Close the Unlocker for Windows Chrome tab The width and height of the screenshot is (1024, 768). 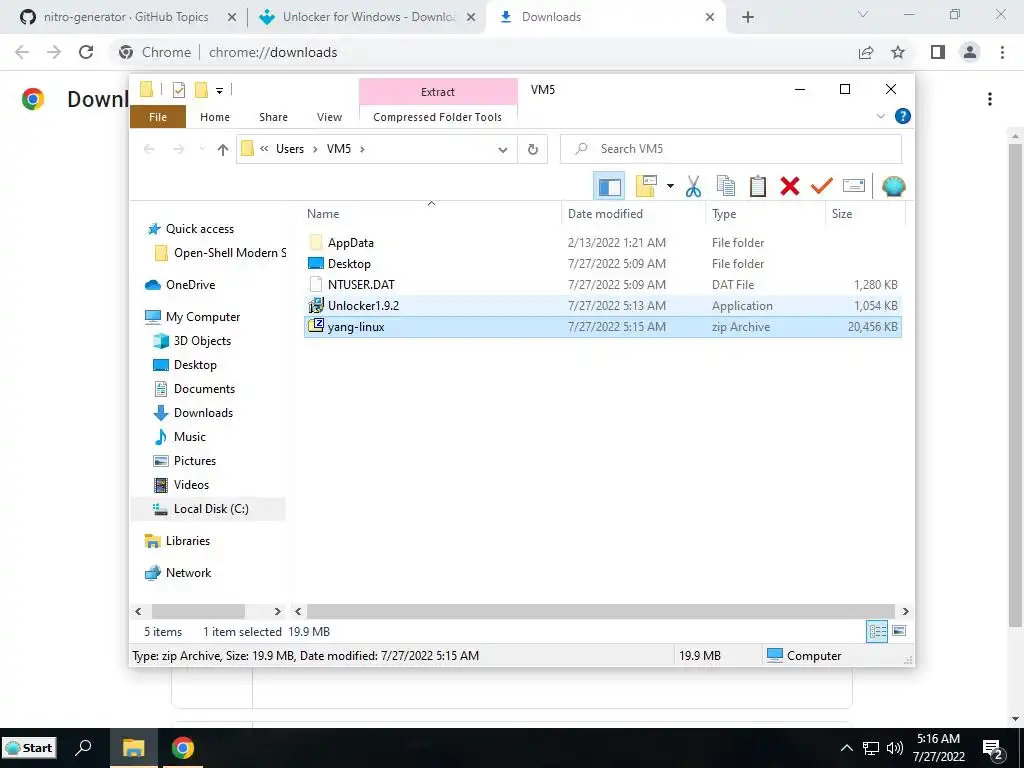pos(471,17)
